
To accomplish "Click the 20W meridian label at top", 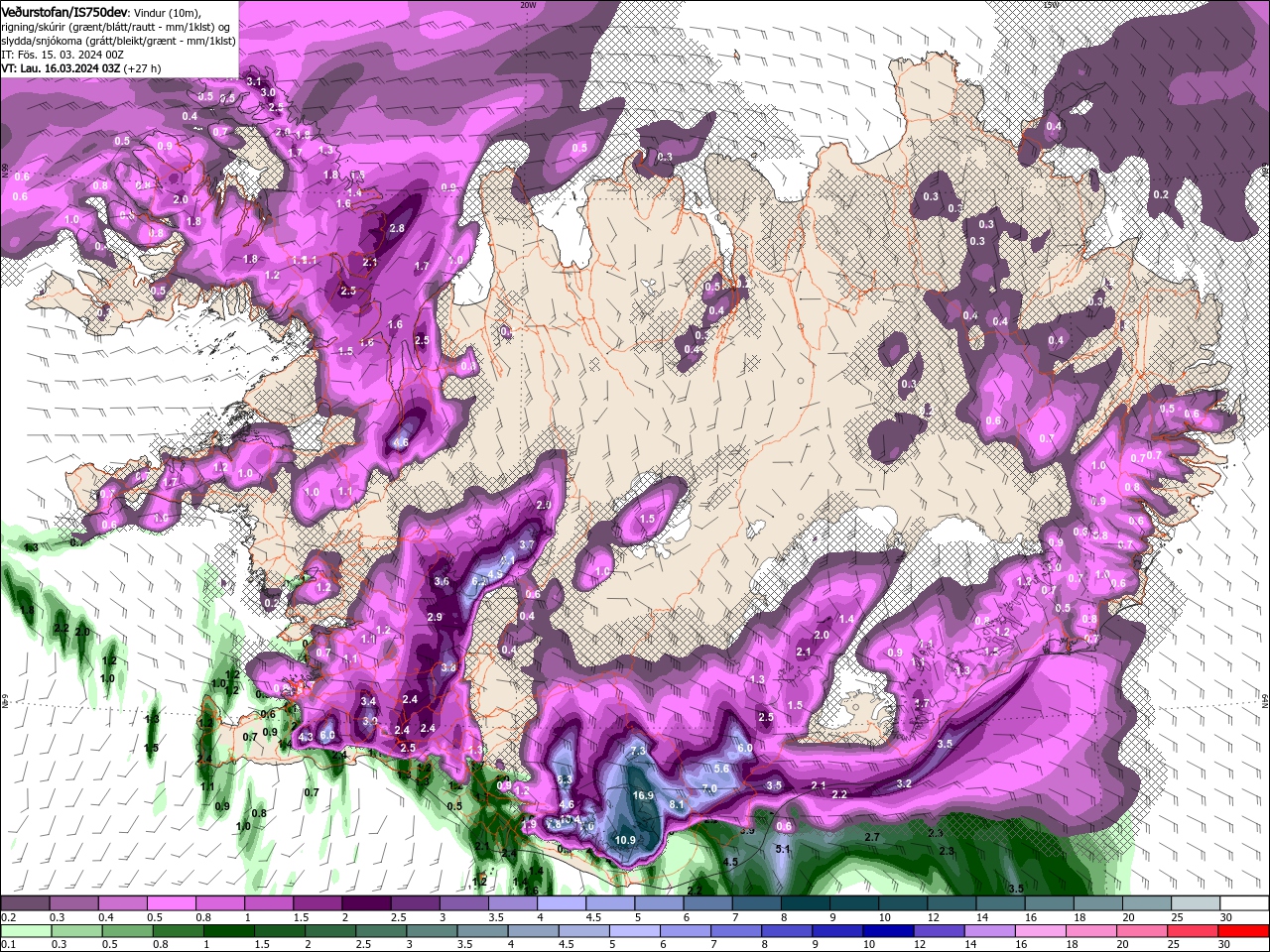I will 527,5.
